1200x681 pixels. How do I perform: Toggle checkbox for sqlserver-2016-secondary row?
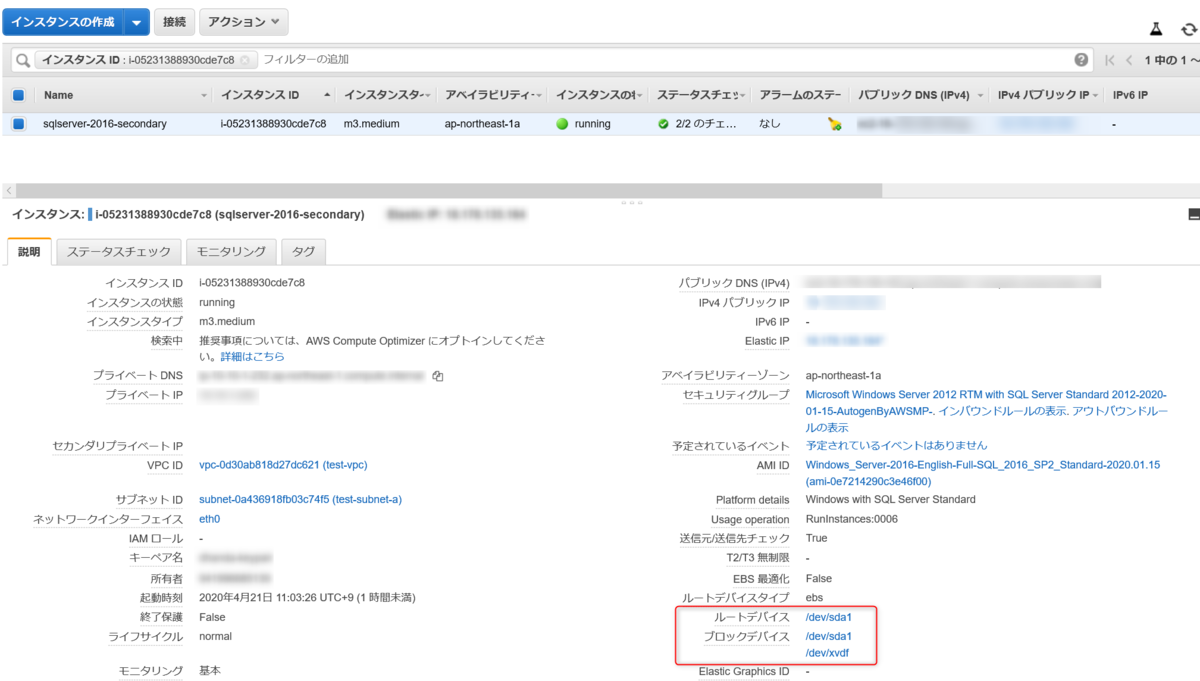(18, 124)
